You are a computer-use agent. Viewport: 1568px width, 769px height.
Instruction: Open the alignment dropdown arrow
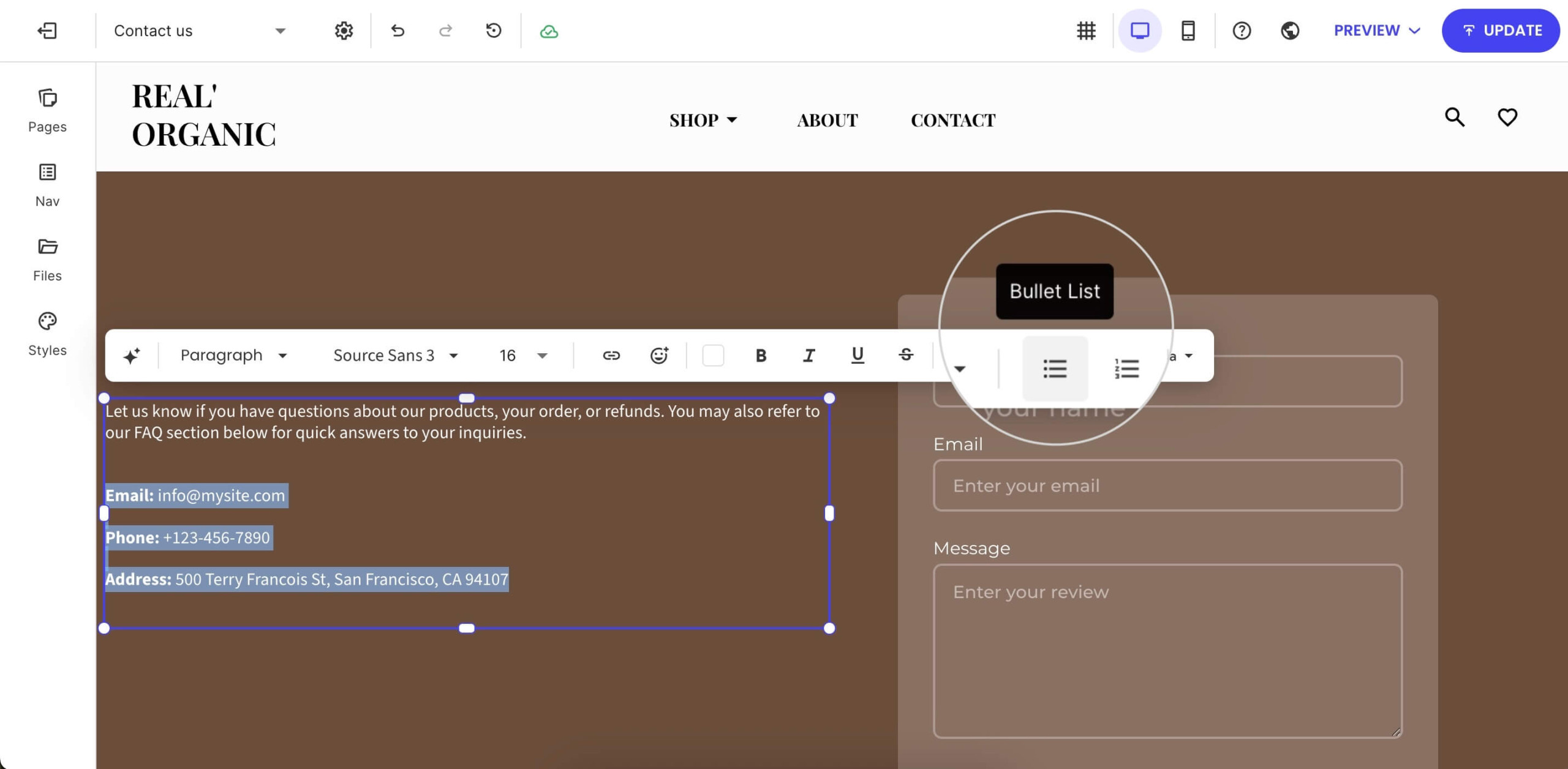tap(960, 369)
